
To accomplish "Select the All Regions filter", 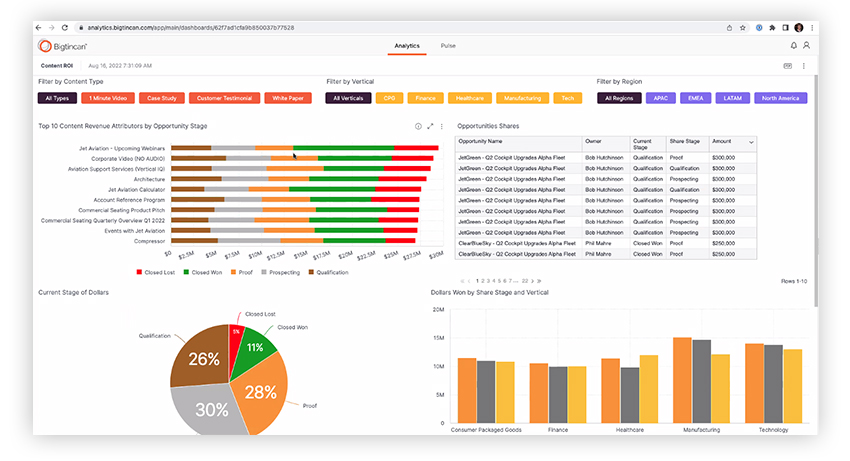I will [x=619, y=98].
